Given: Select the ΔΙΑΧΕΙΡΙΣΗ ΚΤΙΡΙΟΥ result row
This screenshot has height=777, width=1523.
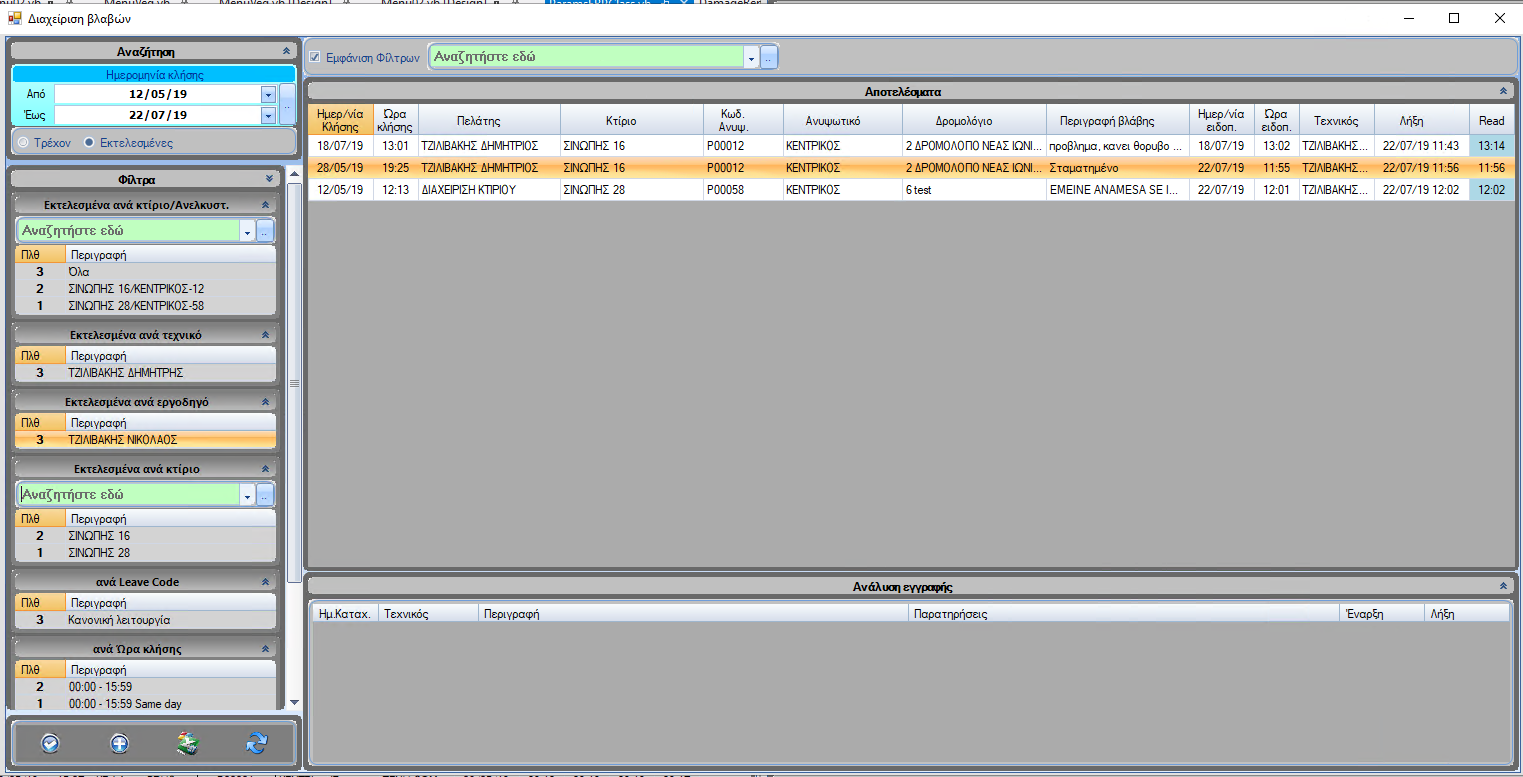Looking at the screenshot, I should pos(468,190).
